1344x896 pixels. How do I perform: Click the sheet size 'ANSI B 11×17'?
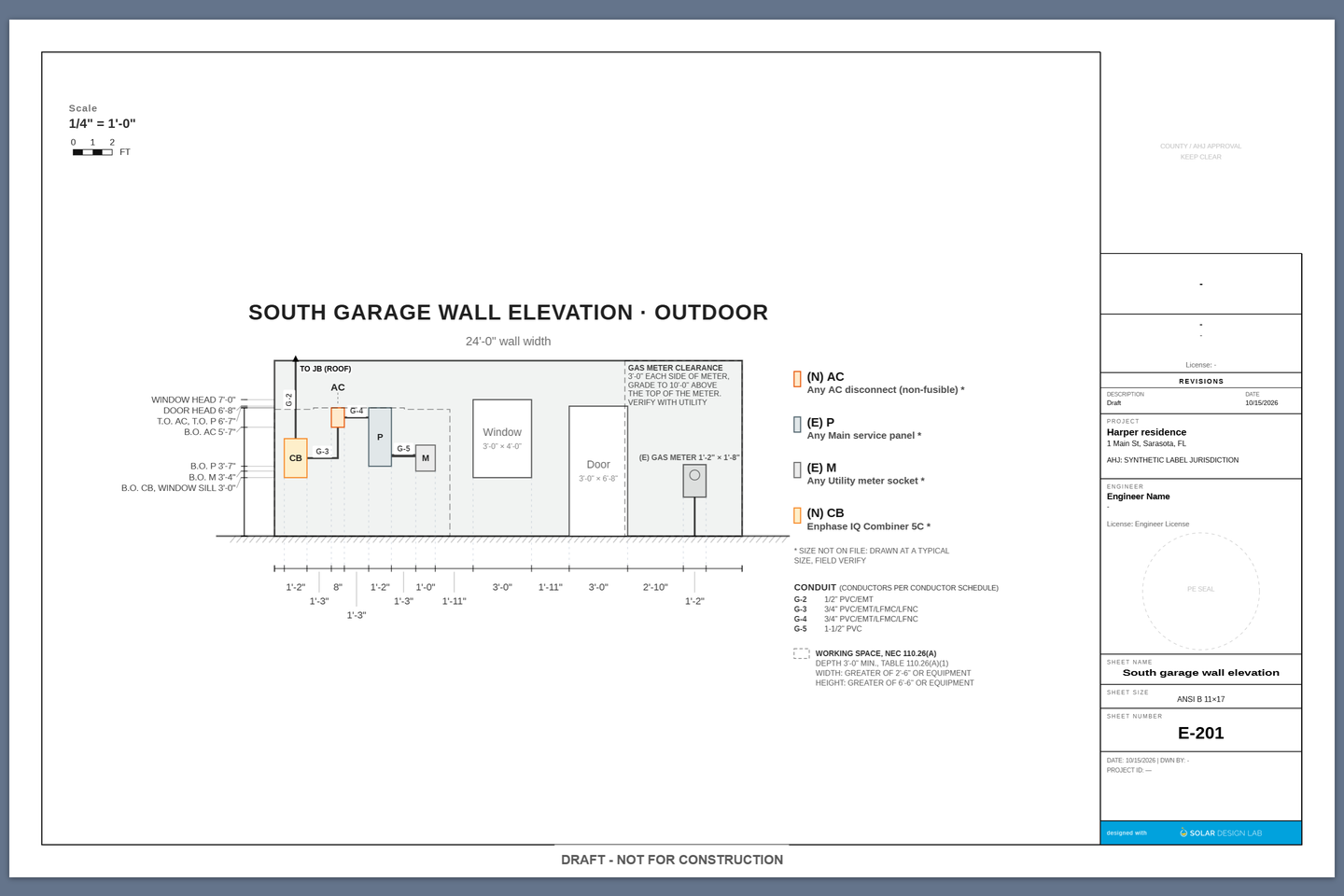click(1201, 699)
